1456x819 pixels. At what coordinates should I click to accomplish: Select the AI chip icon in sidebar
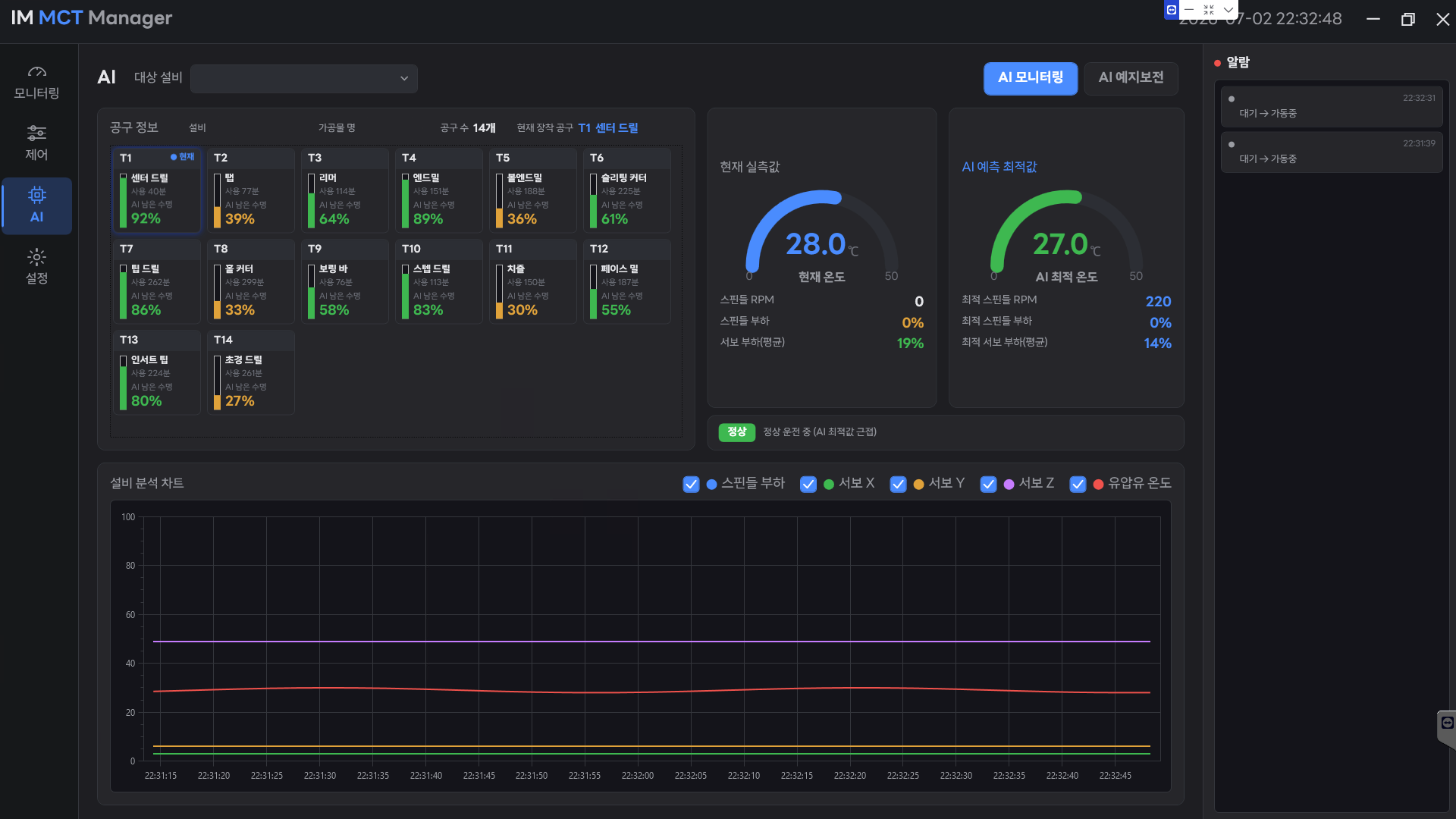tap(36, 196)
